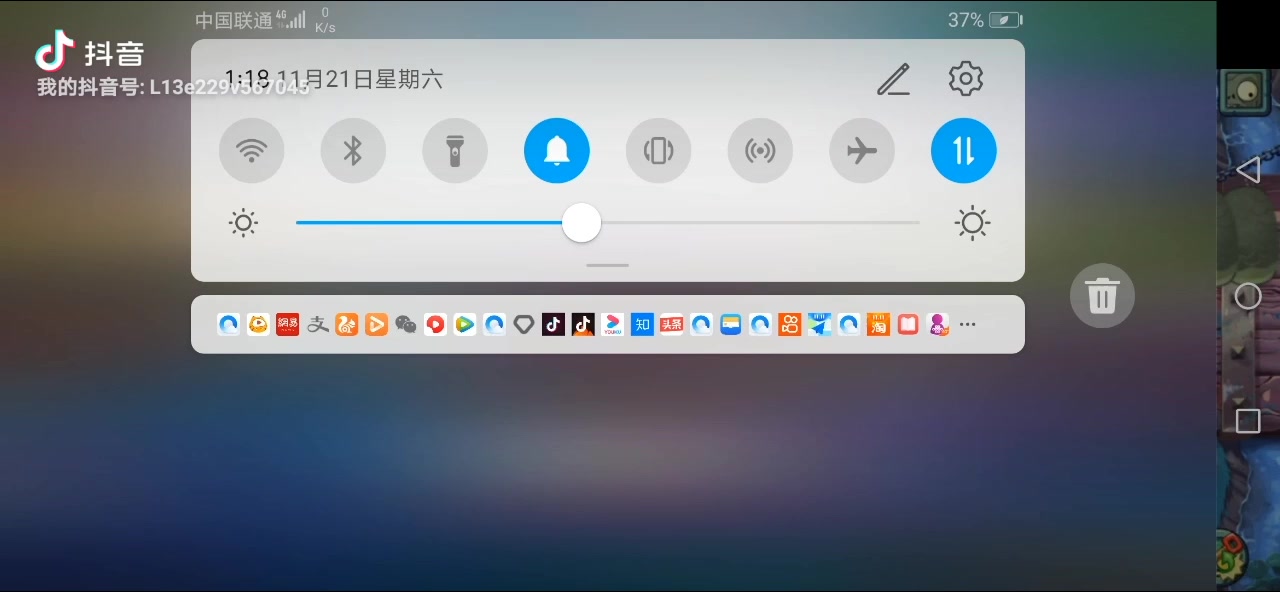Launch Alipay from the app row
The image size is (1280, 592).
click(317, 324)
